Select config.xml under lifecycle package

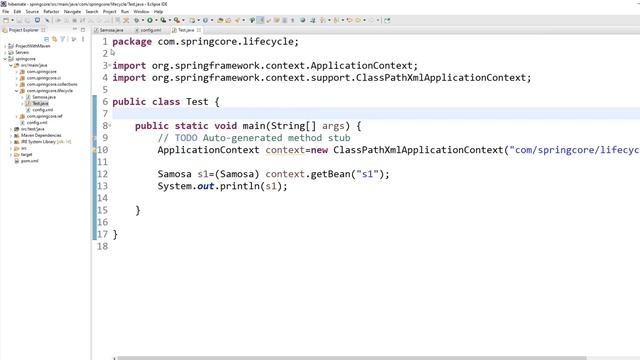point(42,110)
